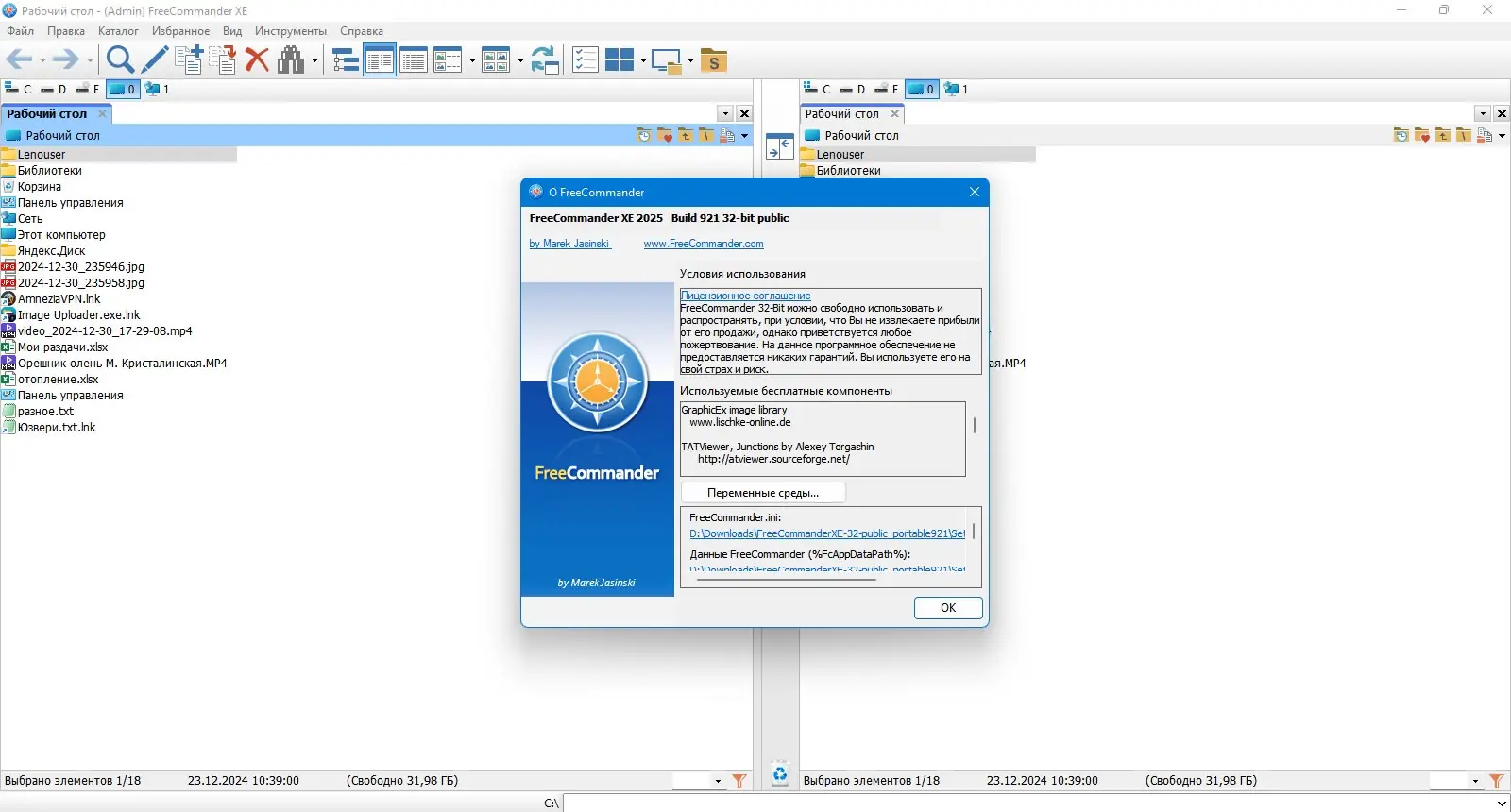The width and height of the screenshot is (1511, 812).
Task: Click right panel filter funnel icon
Action: pos(1497,781)
